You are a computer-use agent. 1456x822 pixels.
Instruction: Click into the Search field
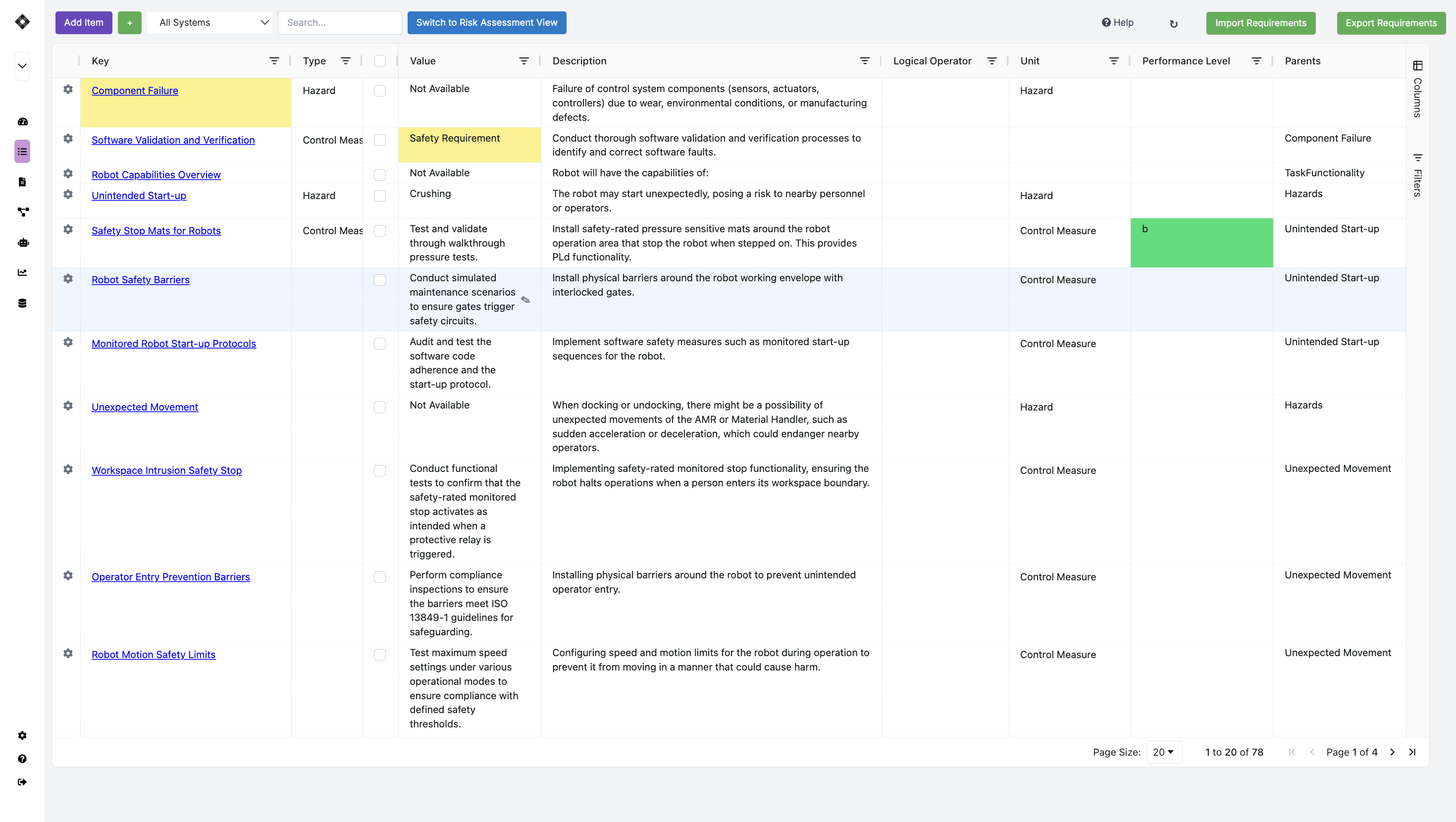[340, 23]
